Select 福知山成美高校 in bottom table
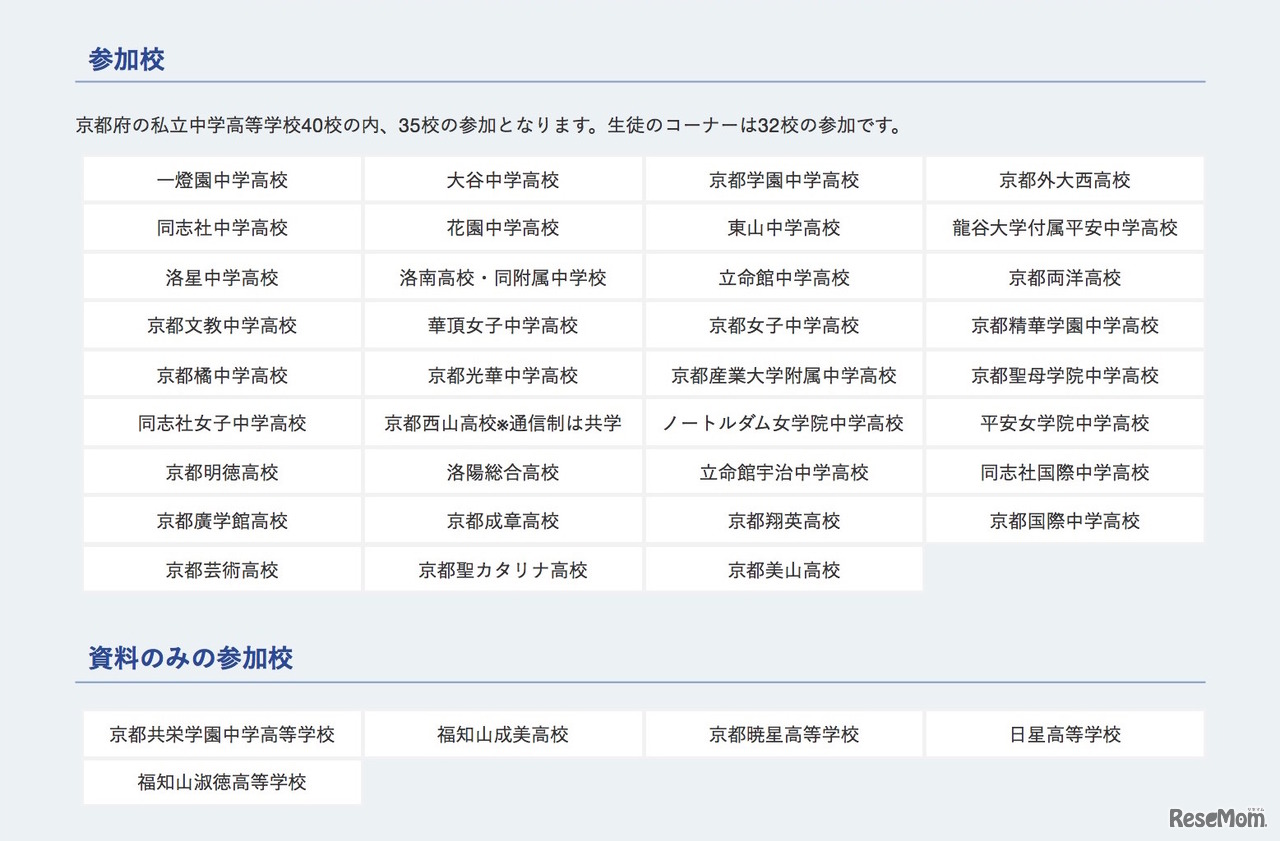Screen dimensions: 1280x841 pyautogui.click(x=502, y=733)
